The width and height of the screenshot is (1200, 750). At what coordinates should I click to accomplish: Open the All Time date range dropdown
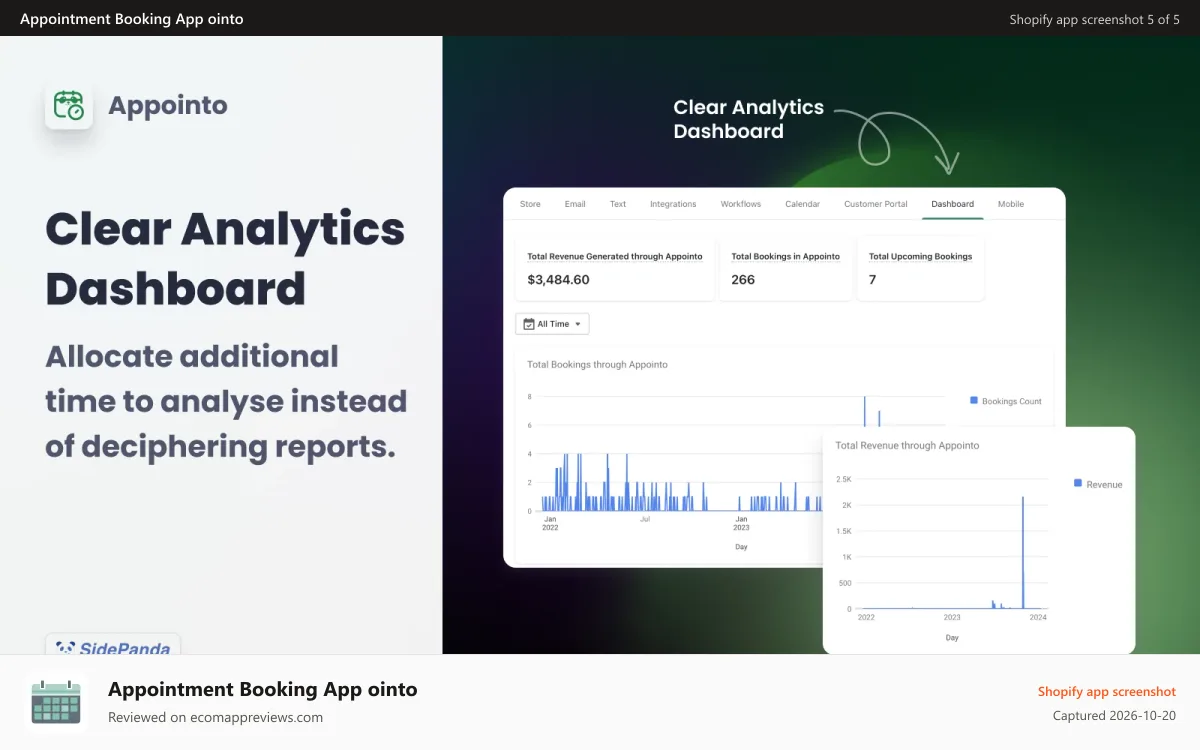point(552,324)
